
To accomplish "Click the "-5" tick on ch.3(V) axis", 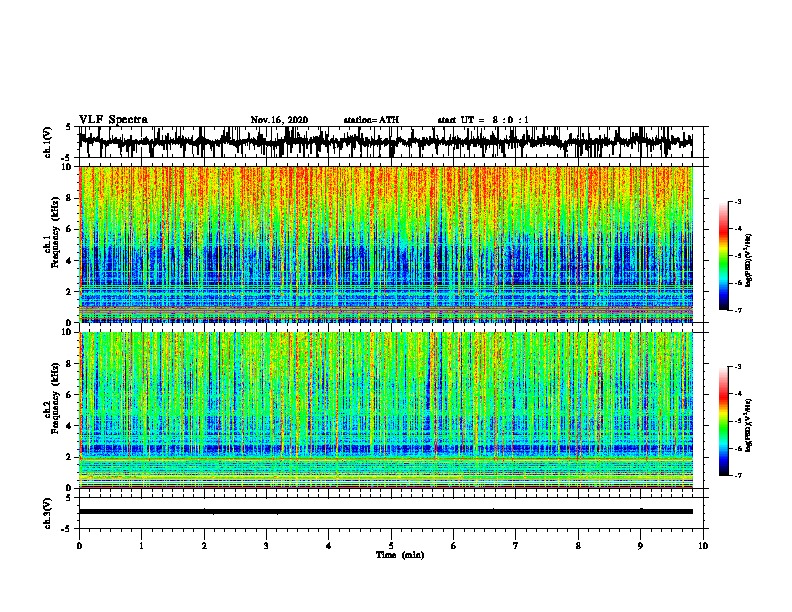I will pyautogui.click(x=68, y=529).
